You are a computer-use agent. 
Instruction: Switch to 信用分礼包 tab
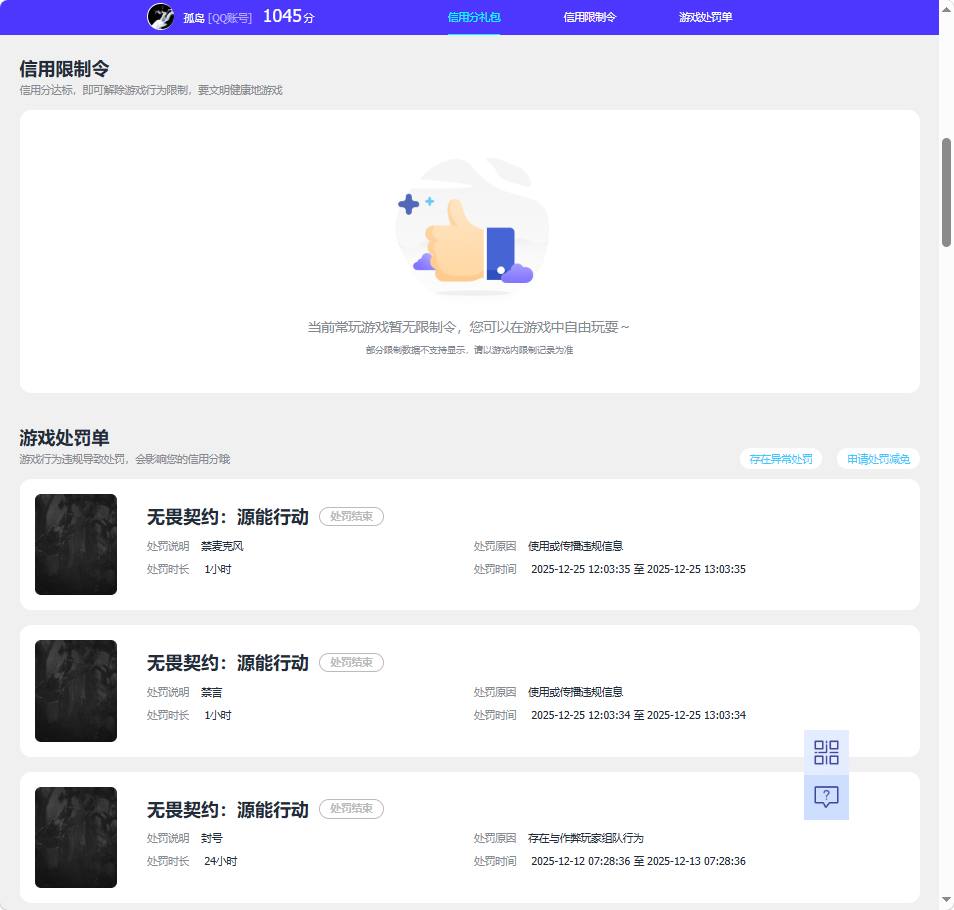point(474,17)
